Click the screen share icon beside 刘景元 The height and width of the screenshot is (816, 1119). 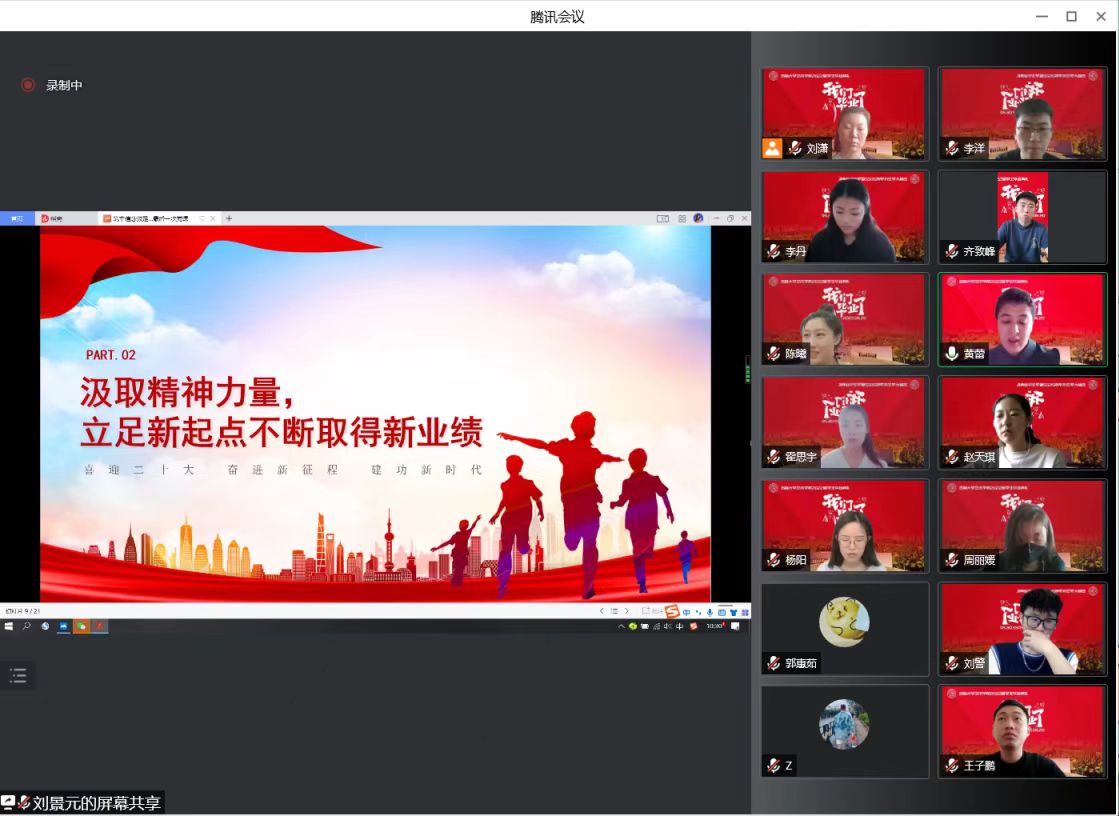(8, 802)
